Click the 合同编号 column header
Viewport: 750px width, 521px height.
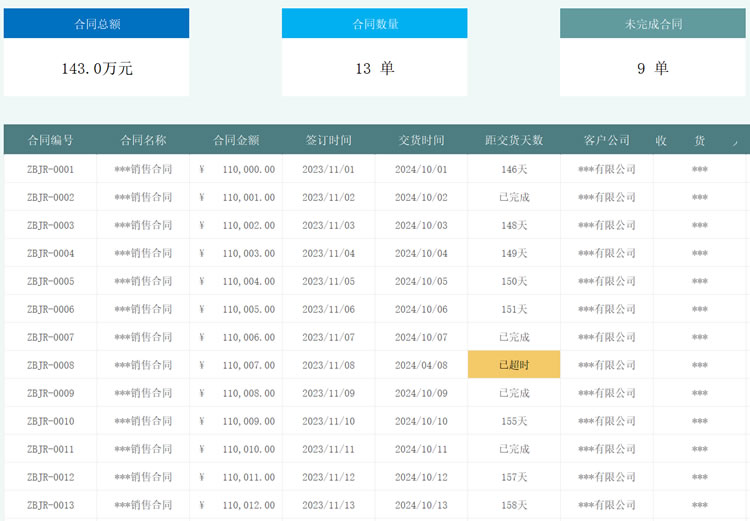(x=50, y=140)
